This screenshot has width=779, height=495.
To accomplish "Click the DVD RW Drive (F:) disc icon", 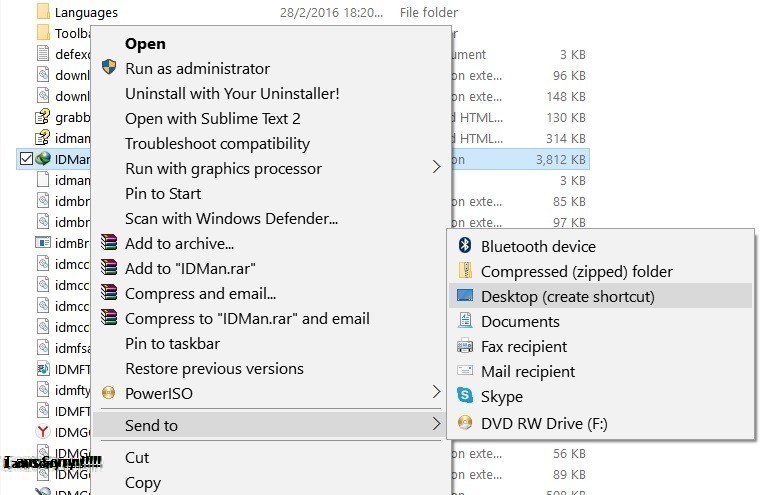I will tap(464, 422).
